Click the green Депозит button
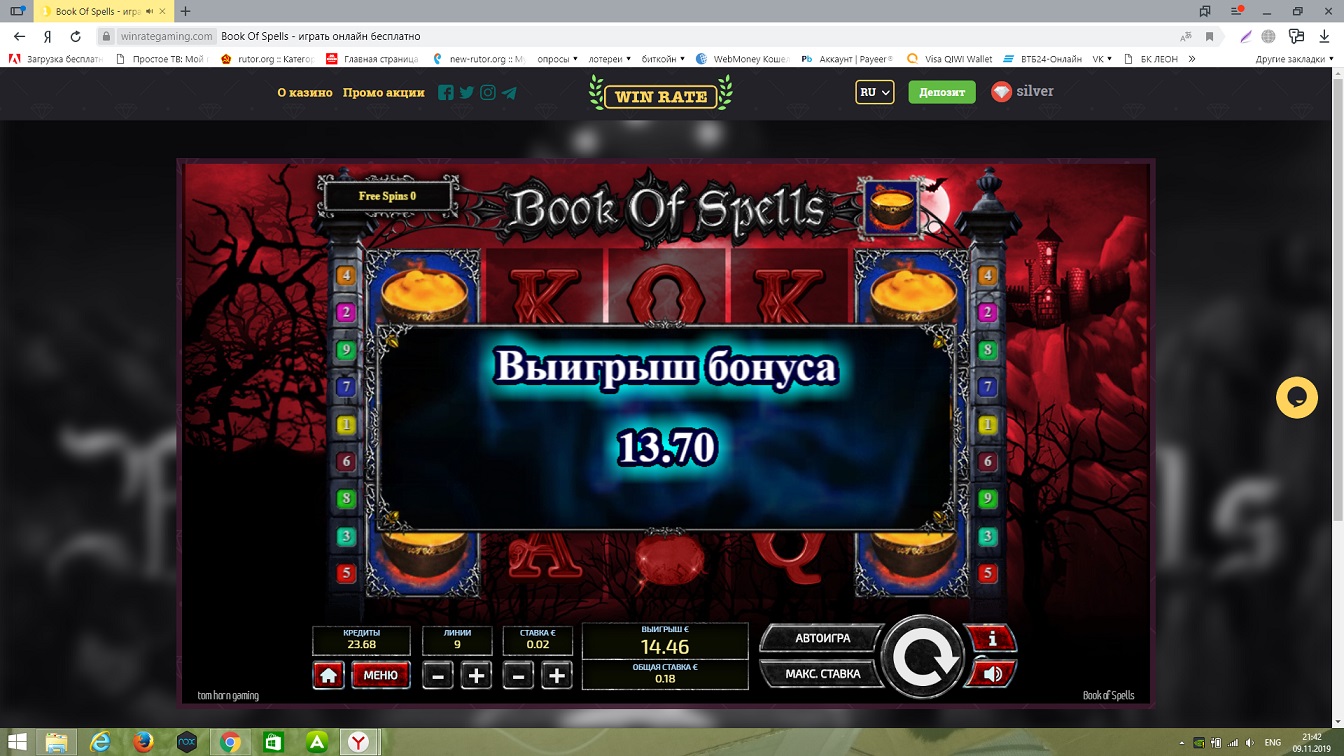Screen dimensions: 1344x756 tap(942, 92)
